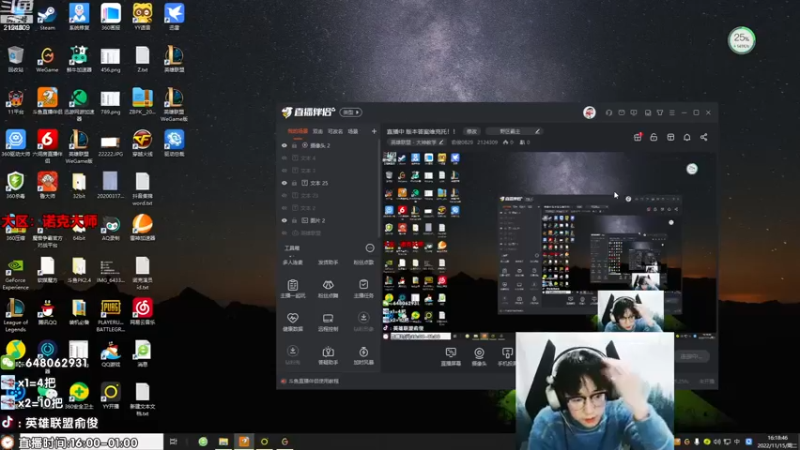
Task: Open the 多人连麦 tool
Action: 292,262
